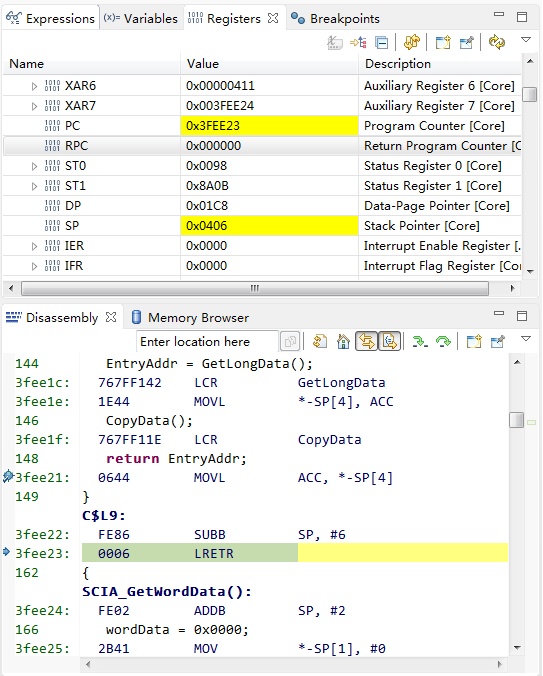Toggle the Show Type Names icon in Registers
Viewport: 543px width, 676px height.
click(x=335, y=42)
